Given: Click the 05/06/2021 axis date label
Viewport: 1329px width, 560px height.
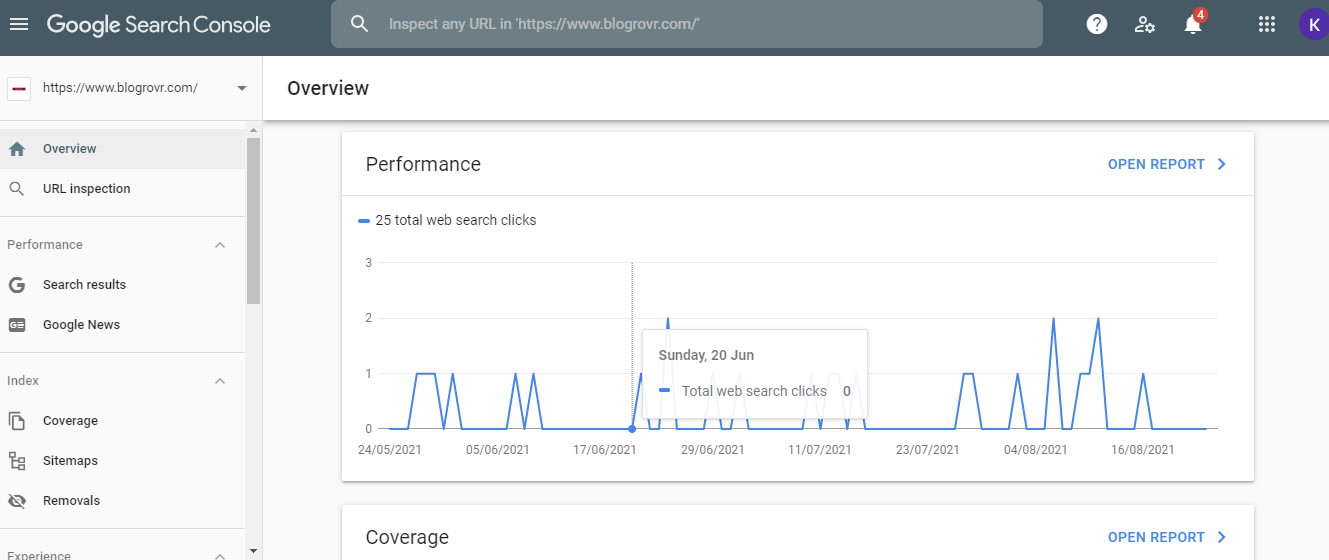Looking at the screenshot, I should coord(498,450).
